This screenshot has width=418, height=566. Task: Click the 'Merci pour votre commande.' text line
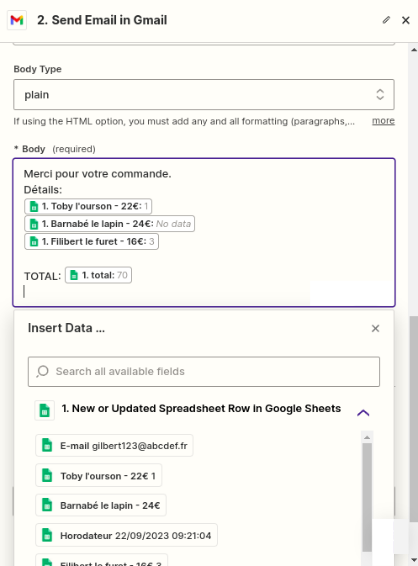97,174
